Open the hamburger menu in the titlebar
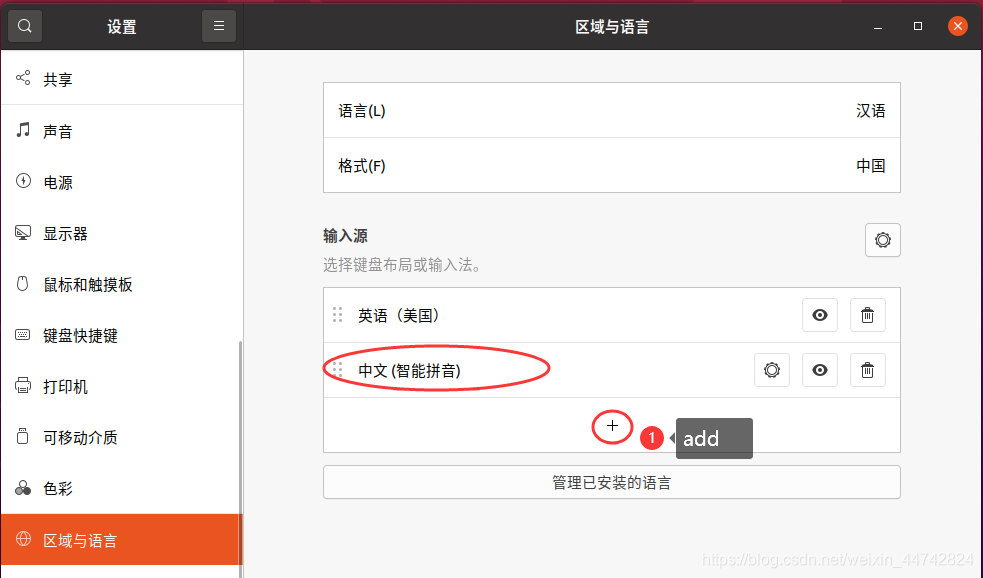 point(218,25)
